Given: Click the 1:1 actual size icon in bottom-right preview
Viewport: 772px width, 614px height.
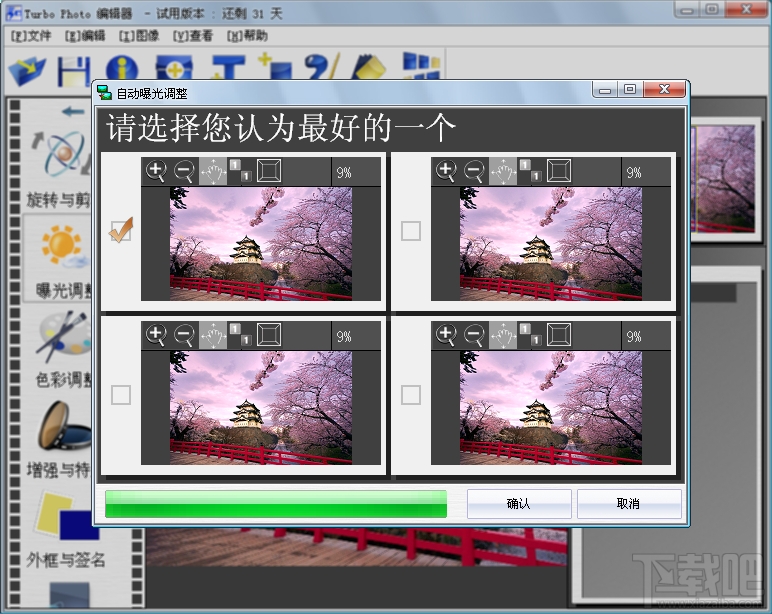Looking at the screenshot, I should (530, 334).
